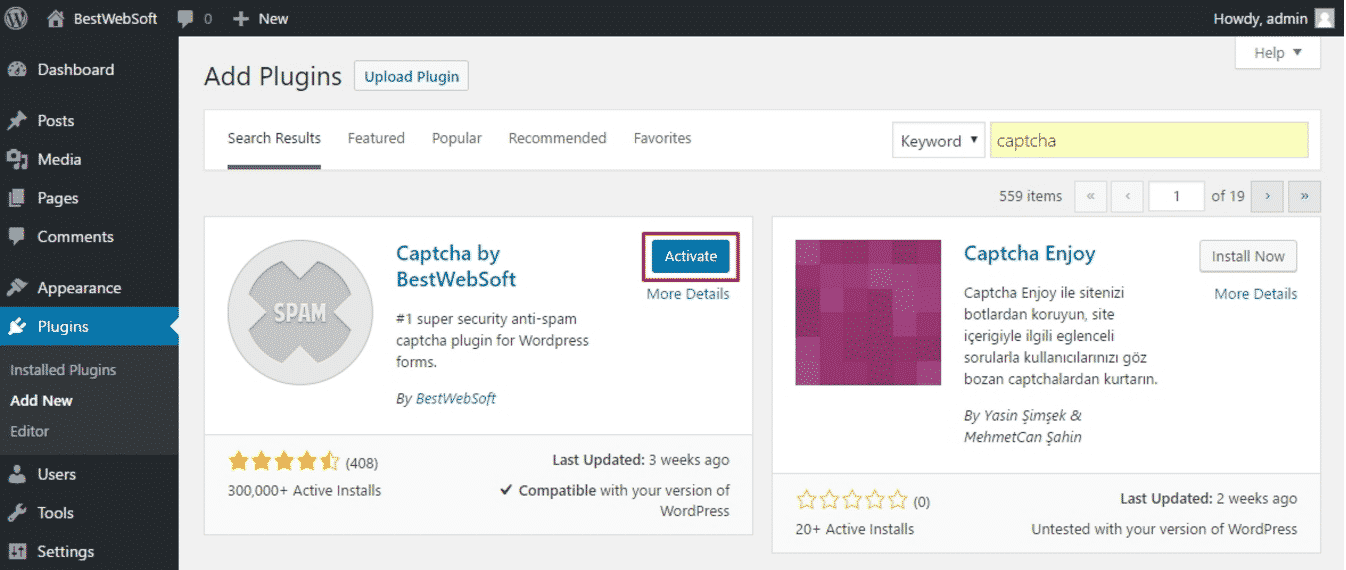Click the Howdy, admin account text
1346x570 pixels.
click(1259, 19)
